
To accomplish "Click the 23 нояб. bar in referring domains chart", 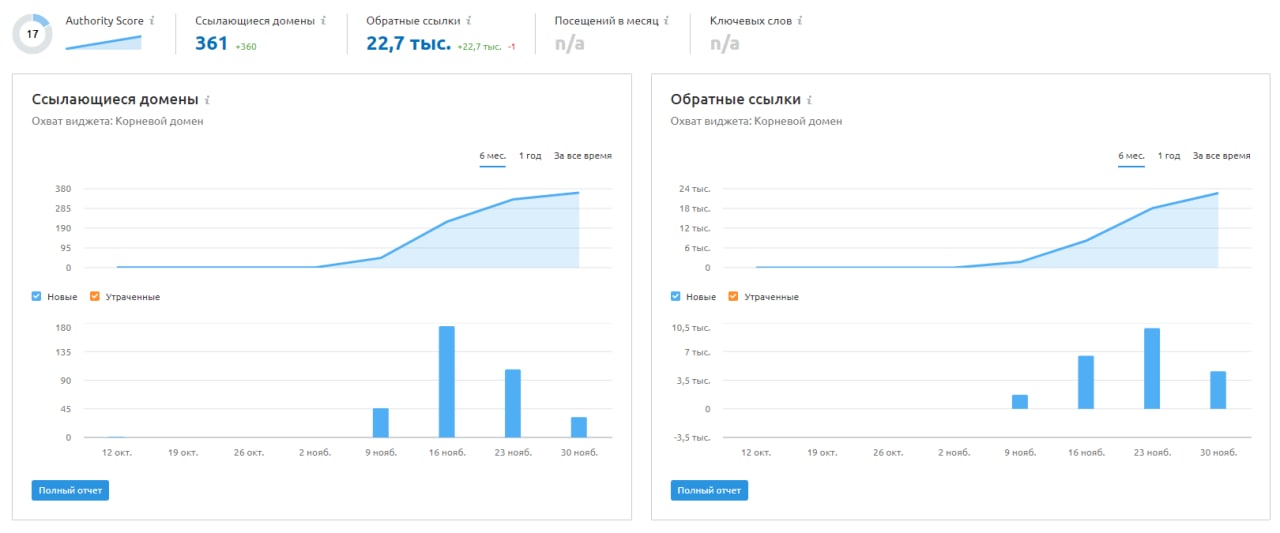I will coord(513,404).
